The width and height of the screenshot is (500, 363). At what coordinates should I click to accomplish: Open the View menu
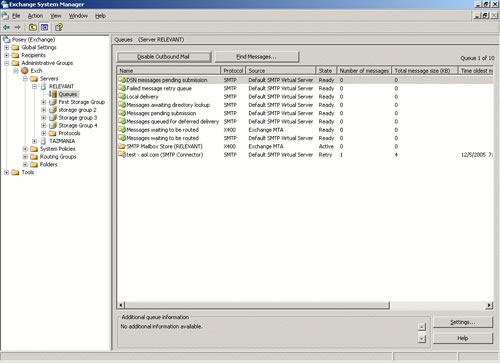56,16
